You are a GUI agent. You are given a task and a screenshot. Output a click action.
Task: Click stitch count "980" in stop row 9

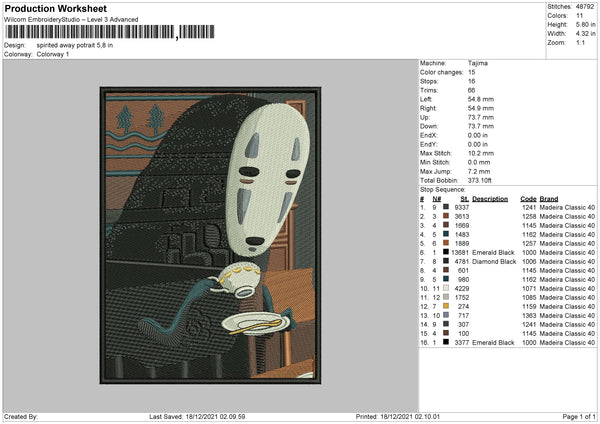pyautogui.click(x=463, y=279)
